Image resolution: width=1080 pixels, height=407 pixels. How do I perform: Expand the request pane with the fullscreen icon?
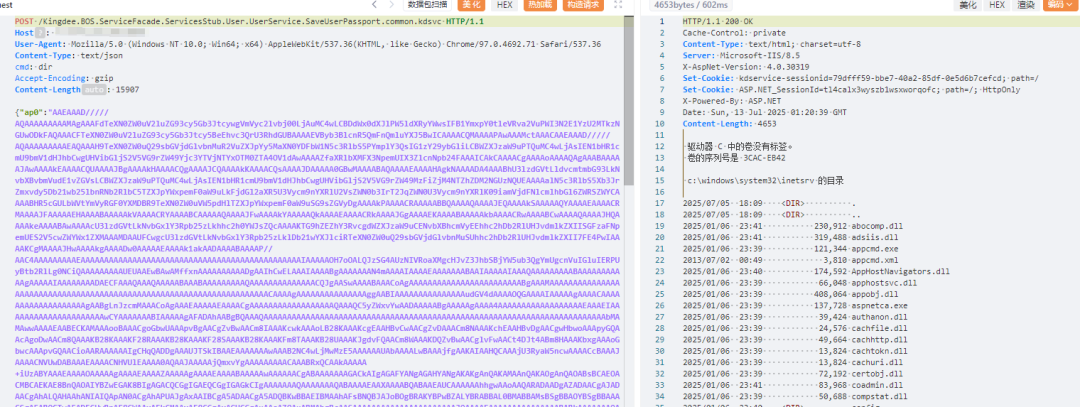point(618,5)
